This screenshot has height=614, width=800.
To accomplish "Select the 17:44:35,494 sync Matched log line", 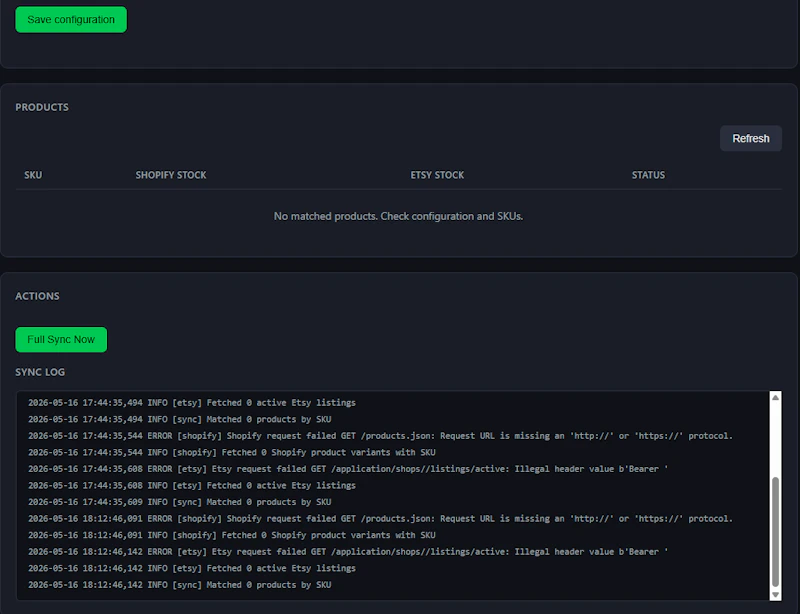I will [180, 419].
